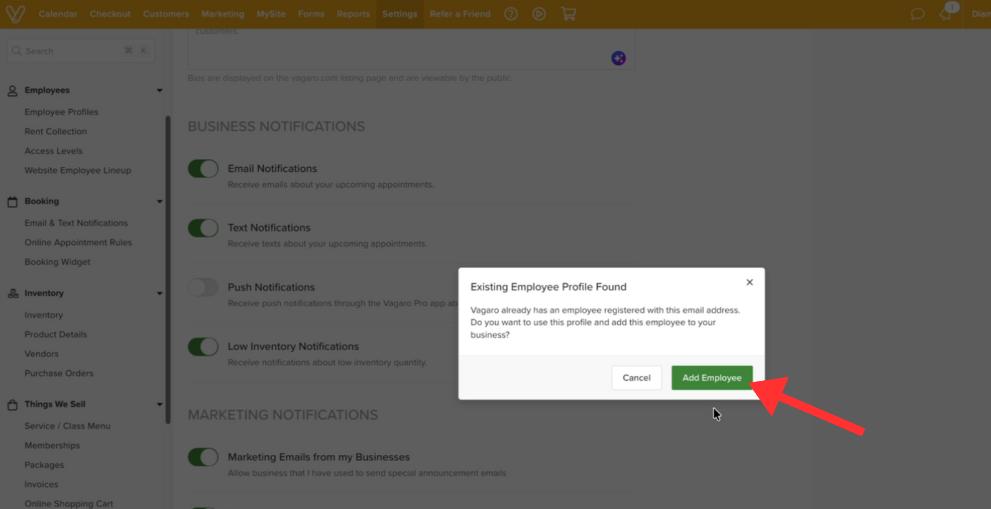Viewport: 991px width, 509px height.
Task: Open the notifications bell icon
Action: point(946,14)
